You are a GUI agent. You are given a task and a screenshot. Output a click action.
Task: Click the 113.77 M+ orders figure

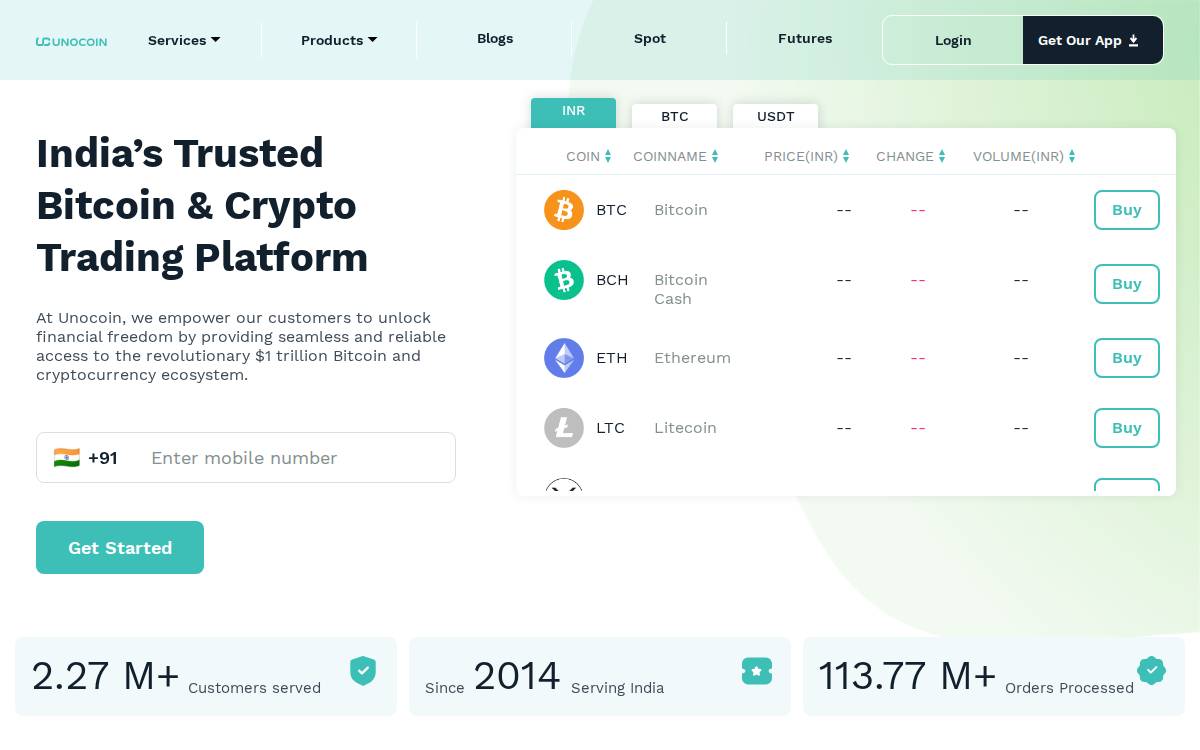(907, 676)
